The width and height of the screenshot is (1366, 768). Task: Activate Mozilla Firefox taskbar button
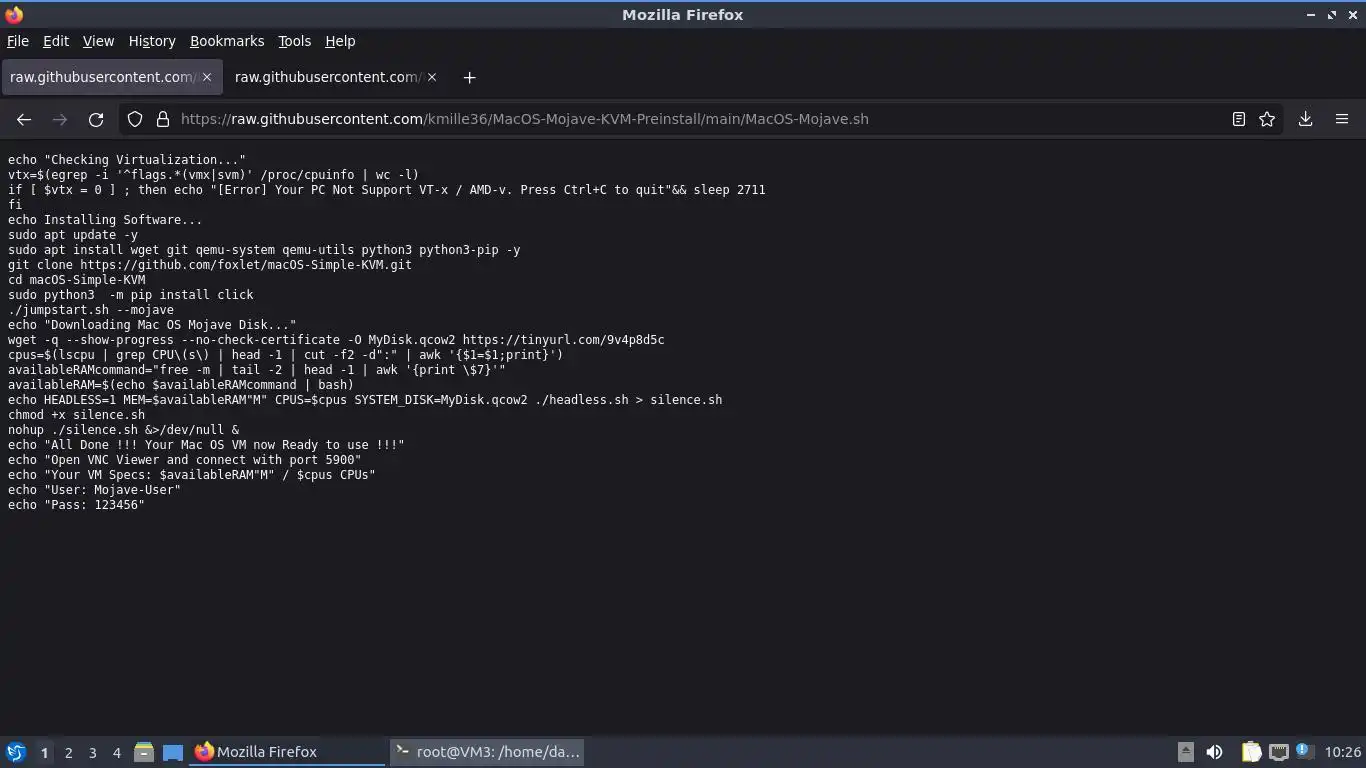click(288, 752)
